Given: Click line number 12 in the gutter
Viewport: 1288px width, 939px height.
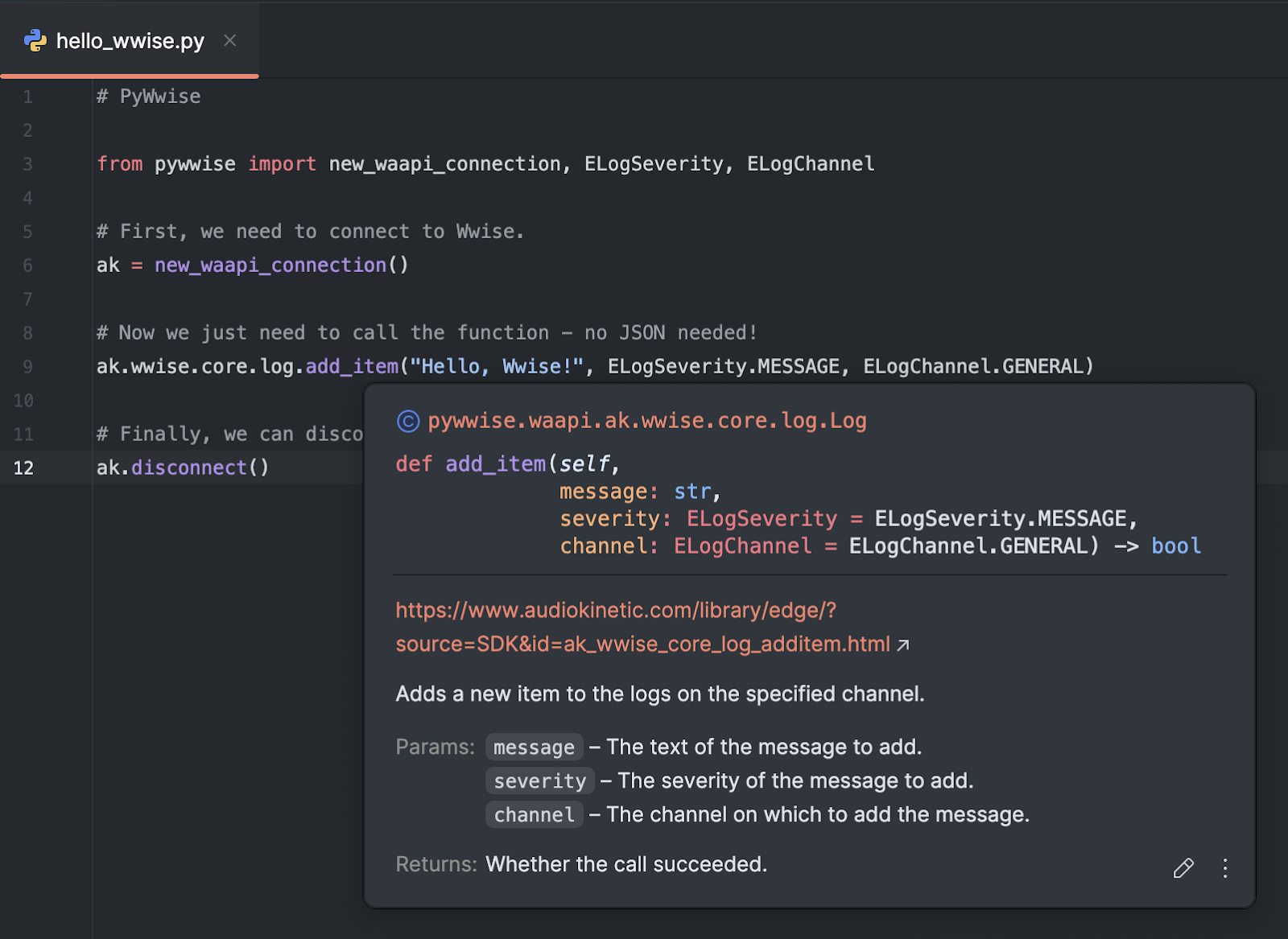Looking at the screenshot, I should point(24,468).
